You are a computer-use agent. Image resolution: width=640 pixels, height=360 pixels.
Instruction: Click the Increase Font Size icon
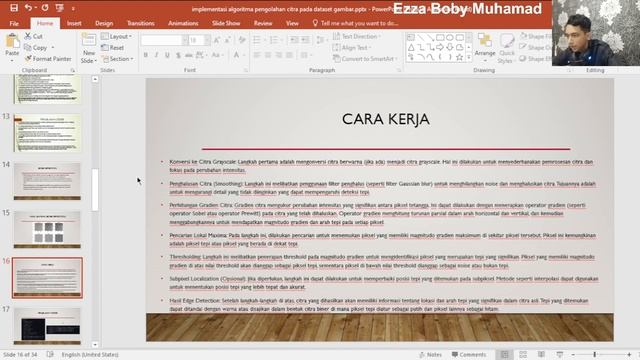217,40
